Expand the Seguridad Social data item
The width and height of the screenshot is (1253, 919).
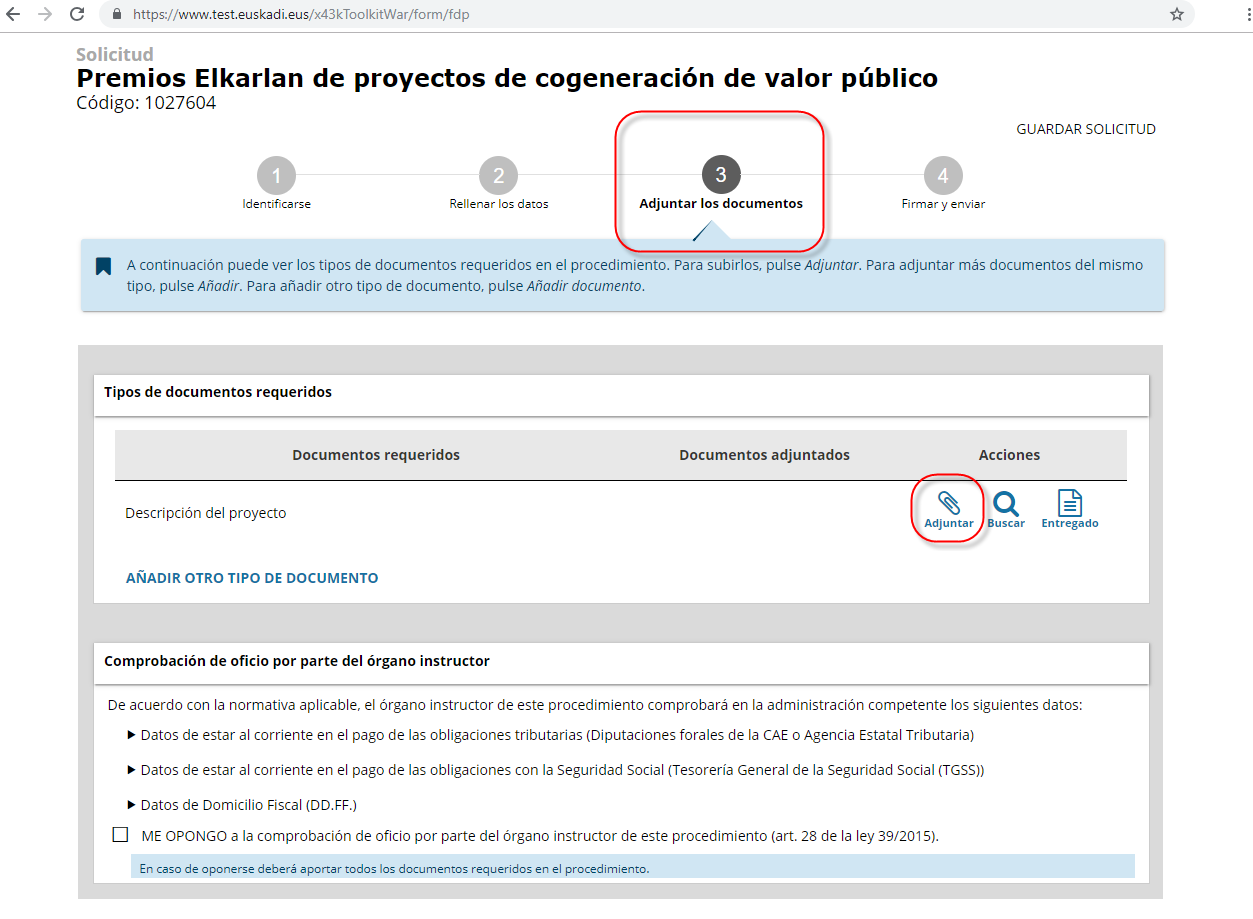(x=132, y=770)
